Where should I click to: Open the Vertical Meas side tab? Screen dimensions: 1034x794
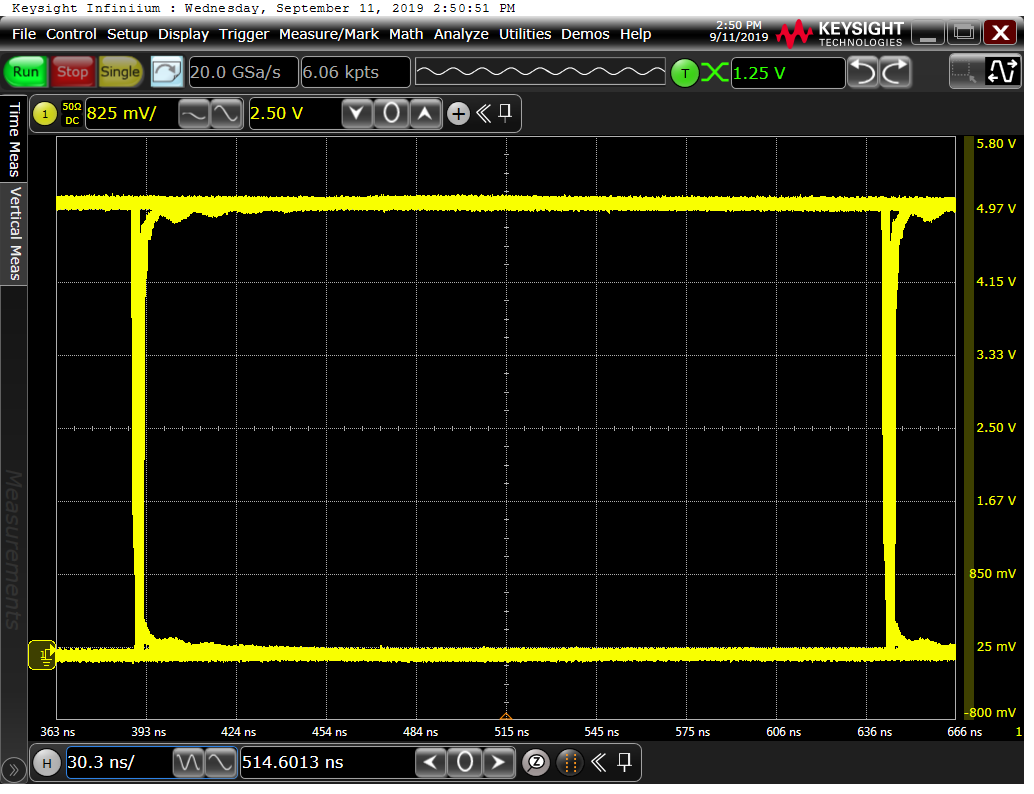tap(14, 233)
